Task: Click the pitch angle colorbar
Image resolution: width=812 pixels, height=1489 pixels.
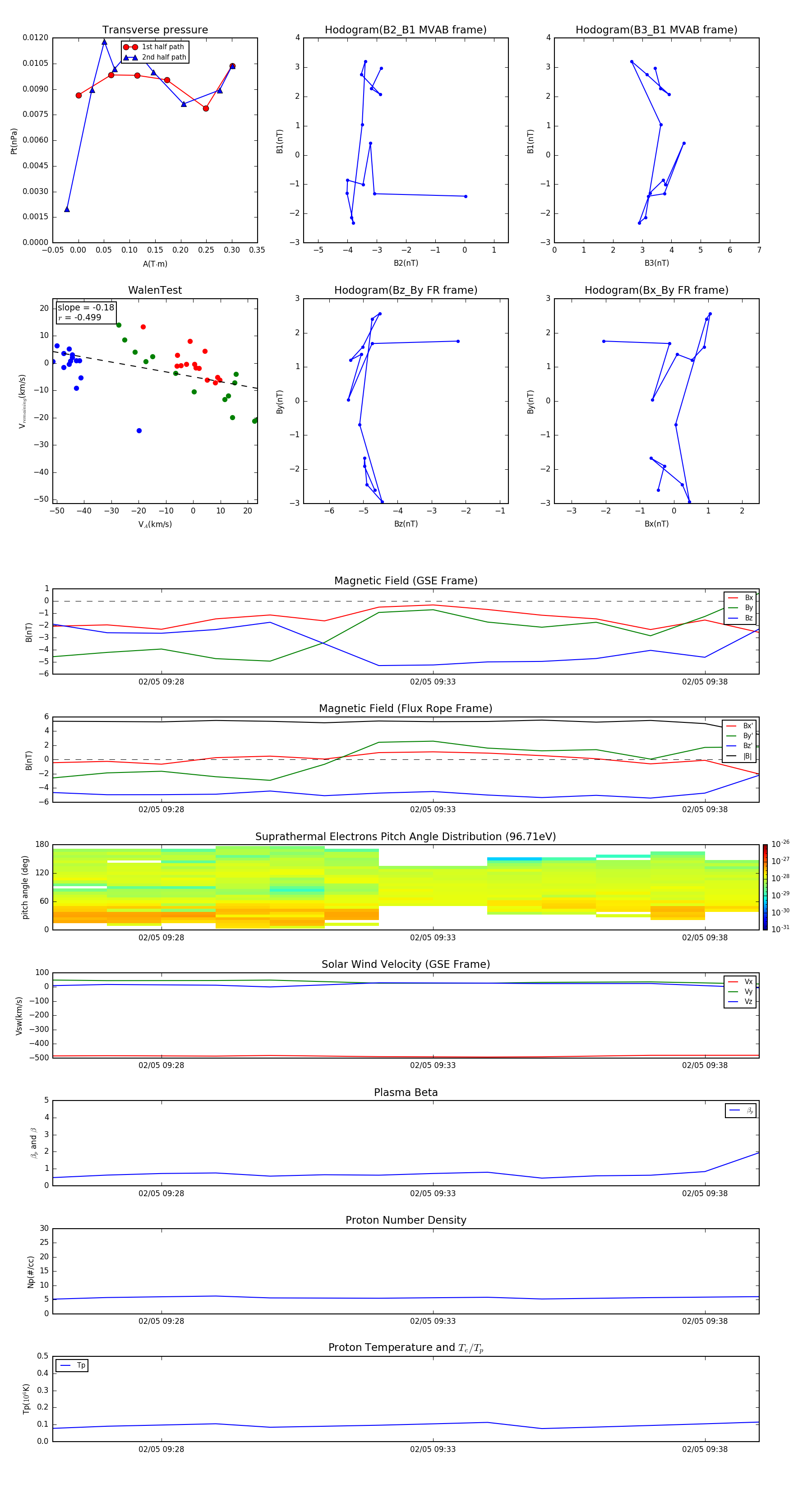Action: [x=765, y=887]
